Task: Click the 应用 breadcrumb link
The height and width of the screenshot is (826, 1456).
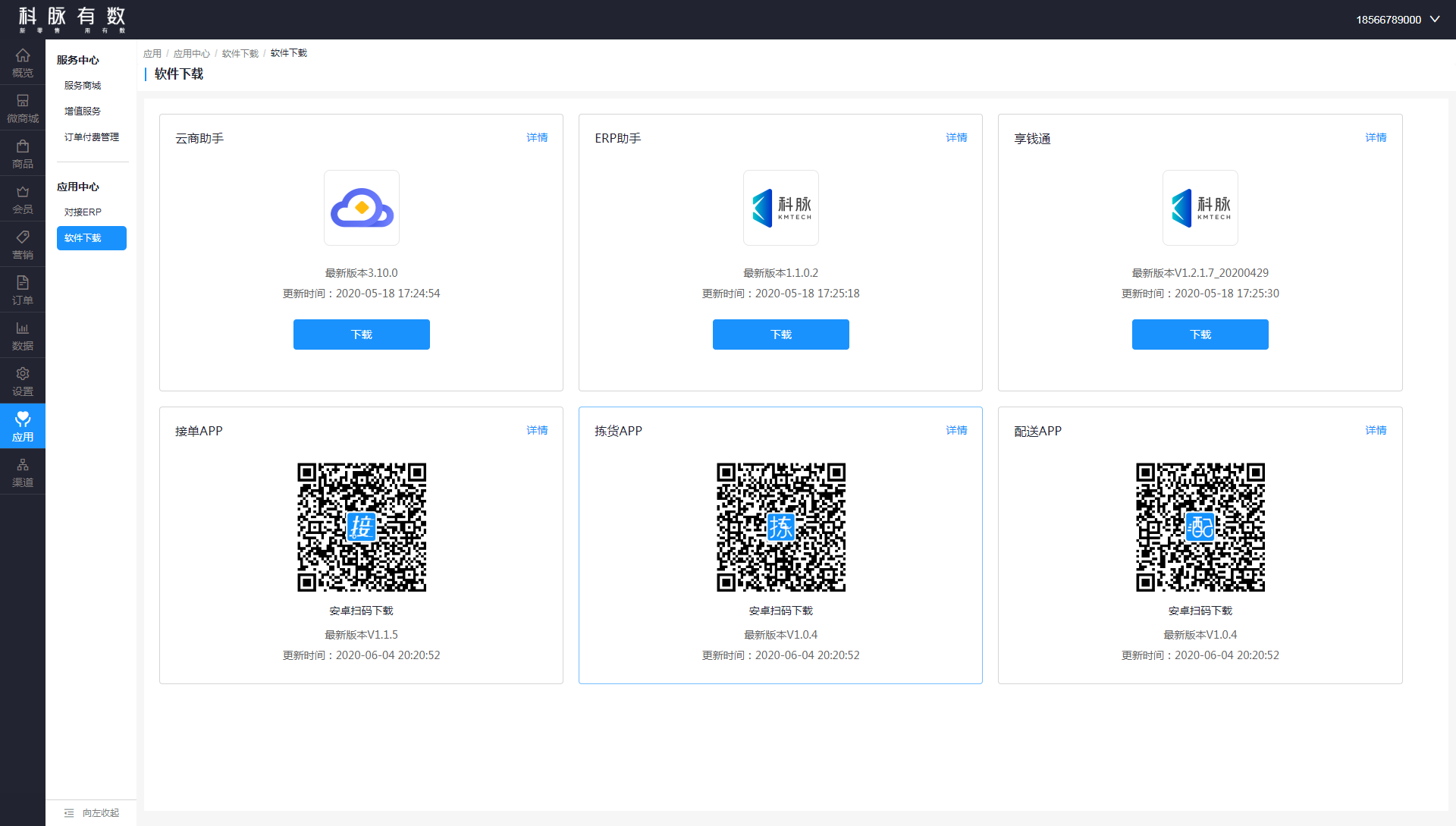Action: point(152,54)
